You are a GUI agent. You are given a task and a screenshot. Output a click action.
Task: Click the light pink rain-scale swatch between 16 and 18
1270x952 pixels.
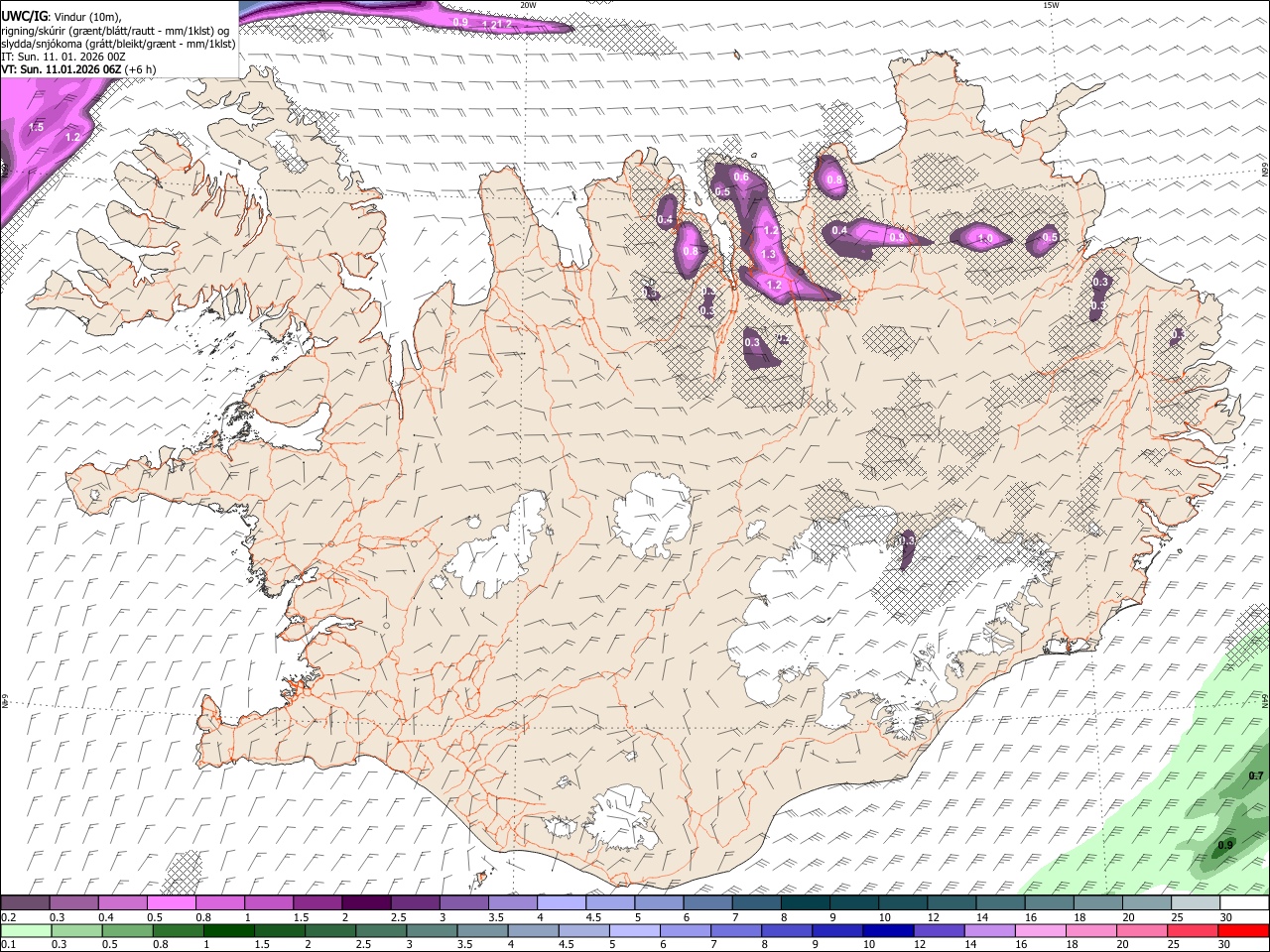click(x=1040, y=930)
